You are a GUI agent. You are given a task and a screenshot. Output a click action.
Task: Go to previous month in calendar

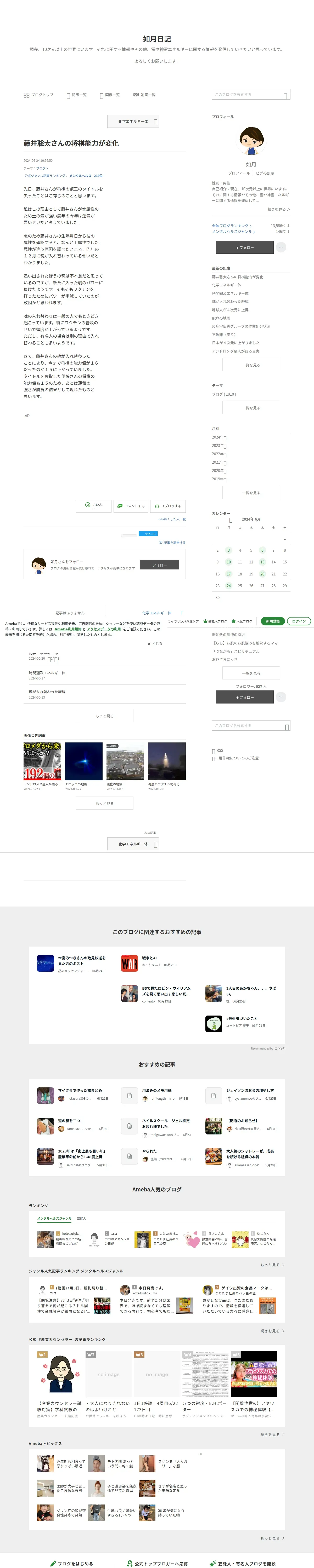(231, 520)
